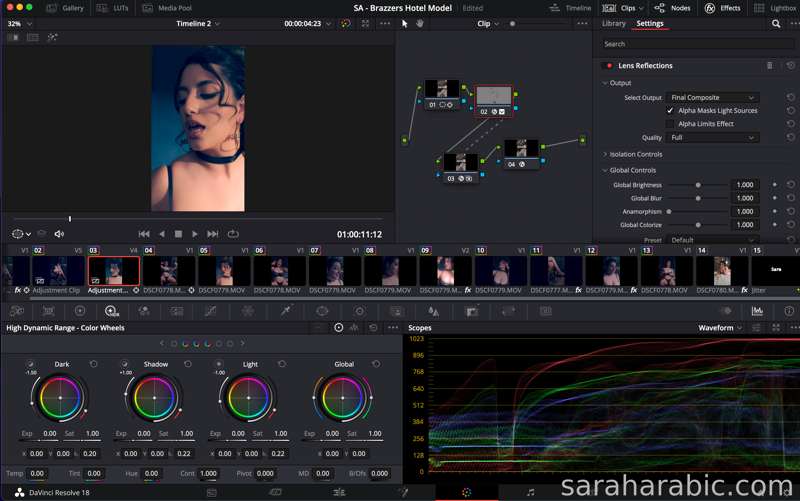Open the Quality Full dropdown
Screen dimensions: 800x501
pos(712,138)
